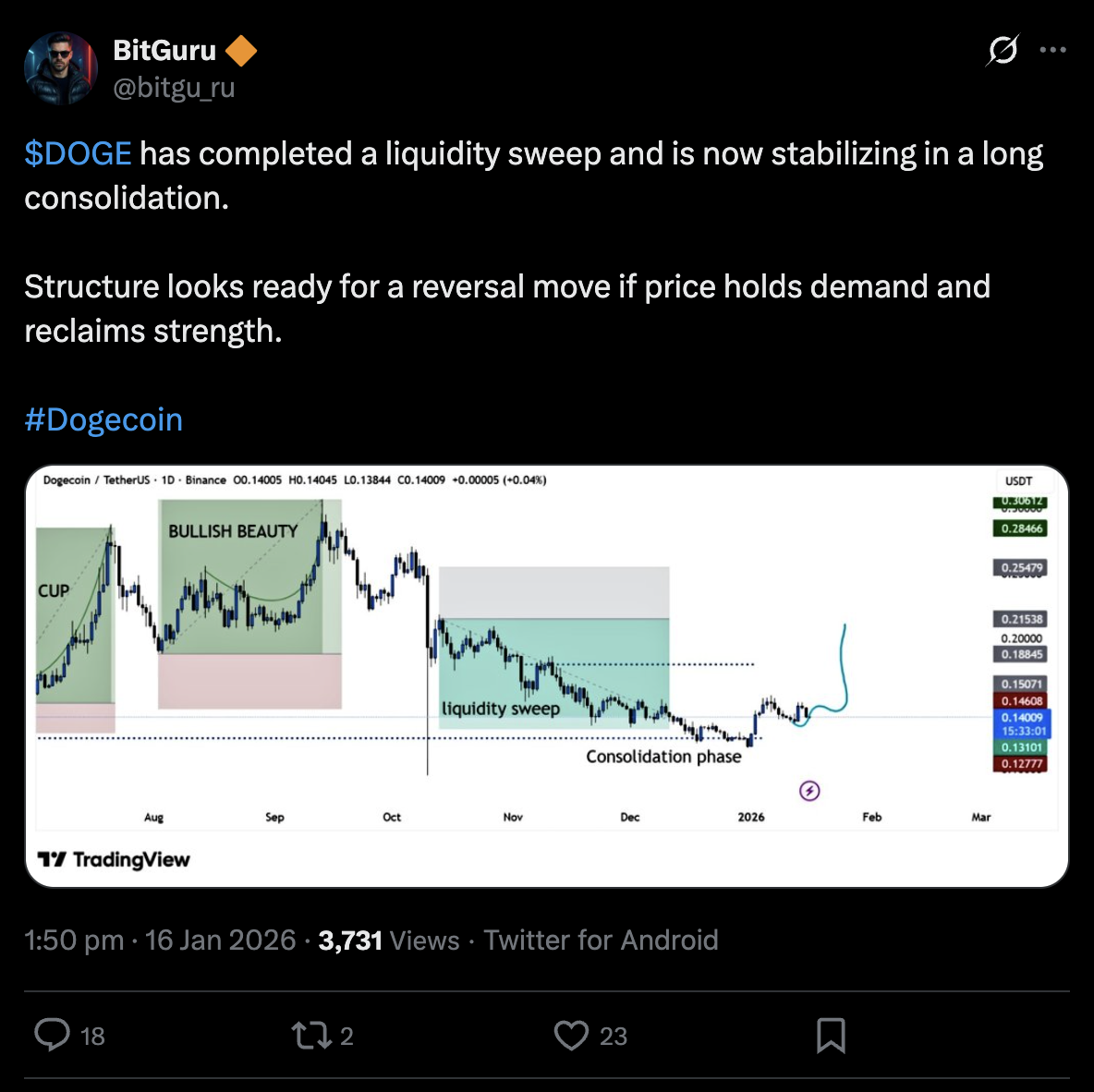Visit the @bitgu_ru profile handle
This screenshot has height=1092, width=1094.
point(174,88)
